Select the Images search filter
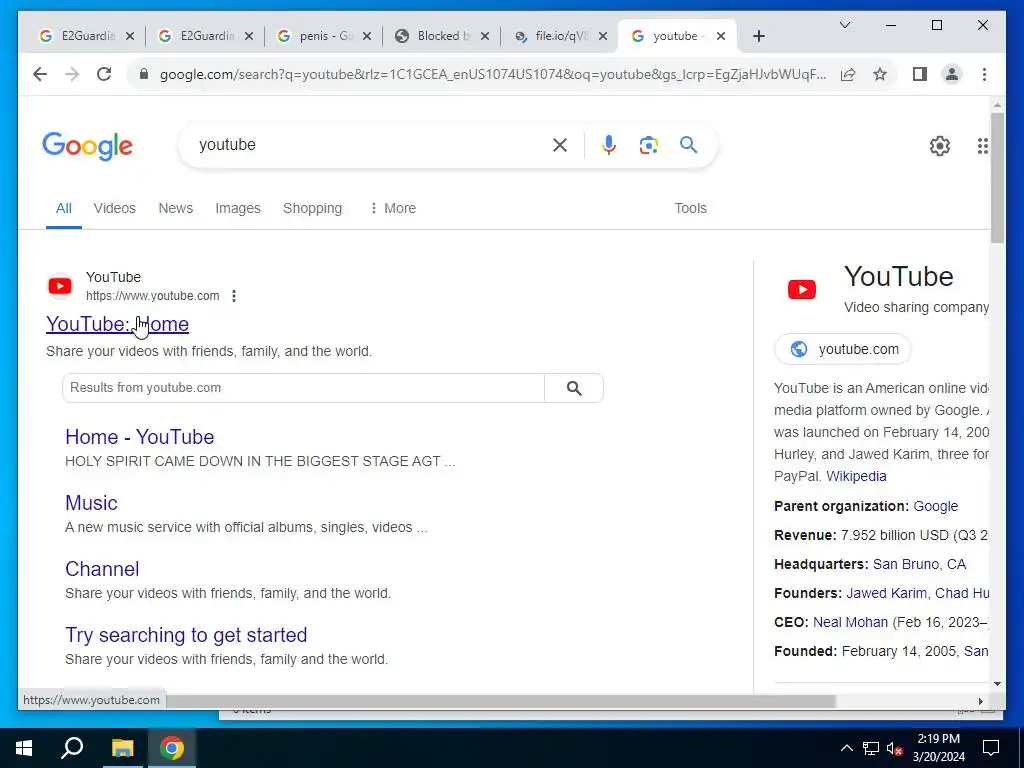Viewport: 1024px width, 768px height. (238, 208)
